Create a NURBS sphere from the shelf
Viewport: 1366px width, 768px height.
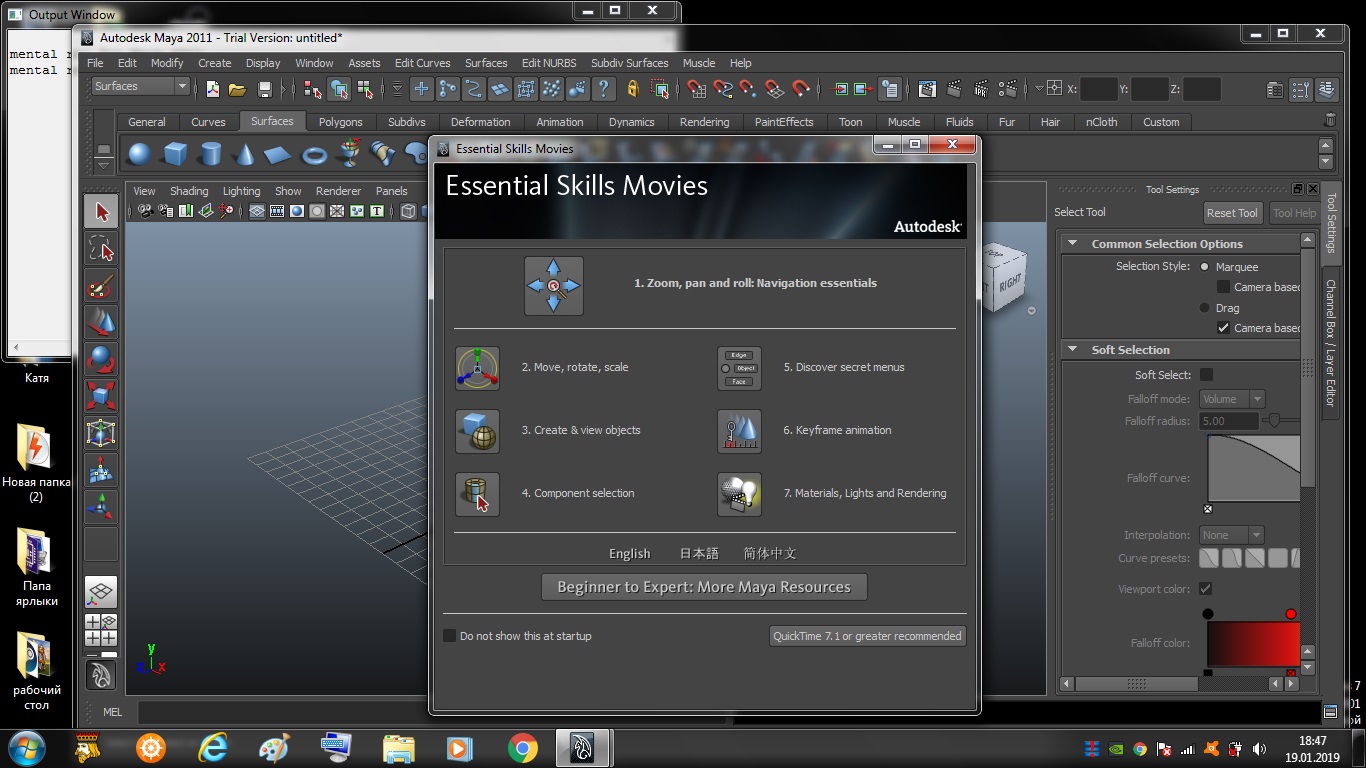139,154
